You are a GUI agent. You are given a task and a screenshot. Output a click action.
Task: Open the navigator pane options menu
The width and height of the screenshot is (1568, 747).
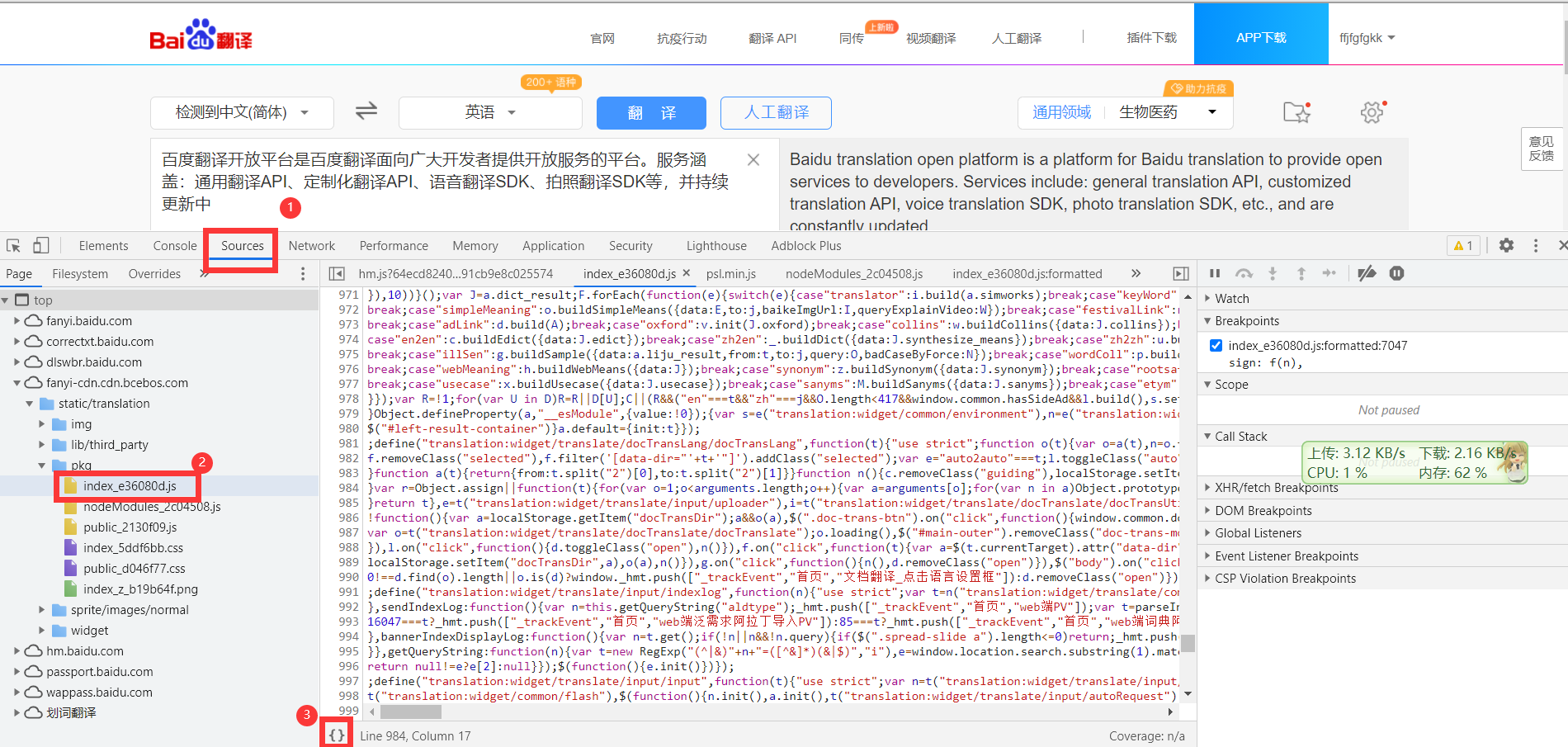(303, 273)
